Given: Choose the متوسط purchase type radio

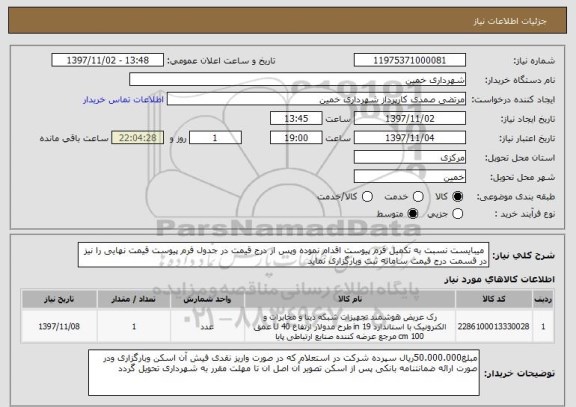Looking at the screenshot, I should 413,214.
